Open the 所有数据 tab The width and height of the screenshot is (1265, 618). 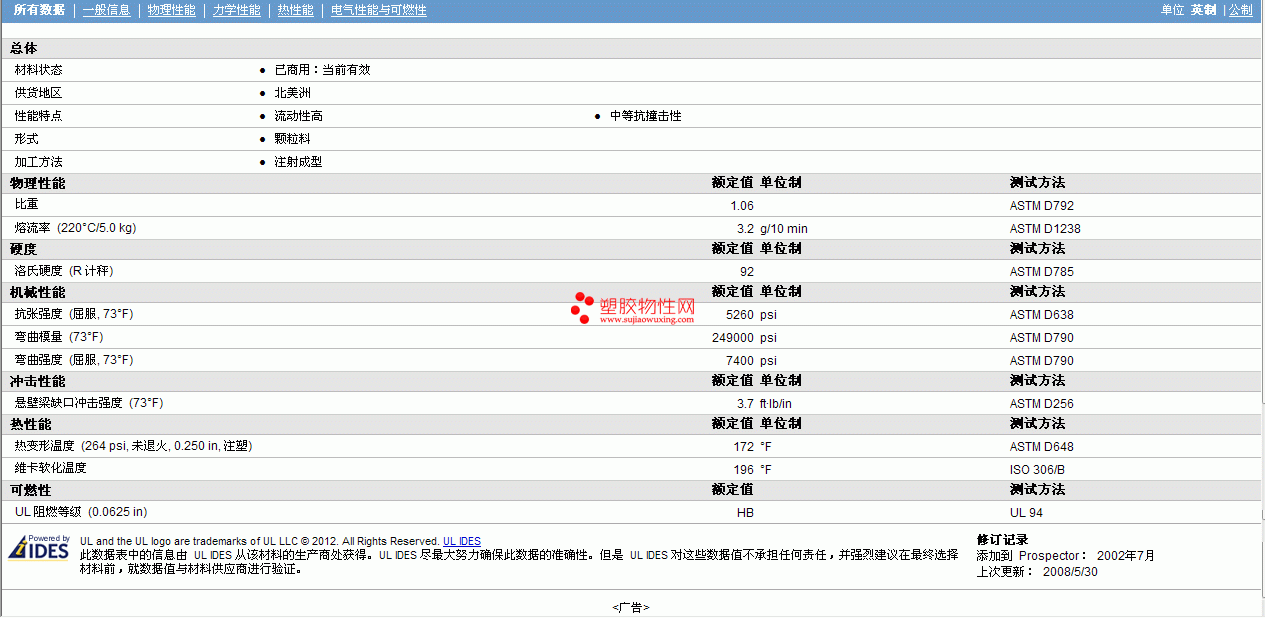click(39, 10)
